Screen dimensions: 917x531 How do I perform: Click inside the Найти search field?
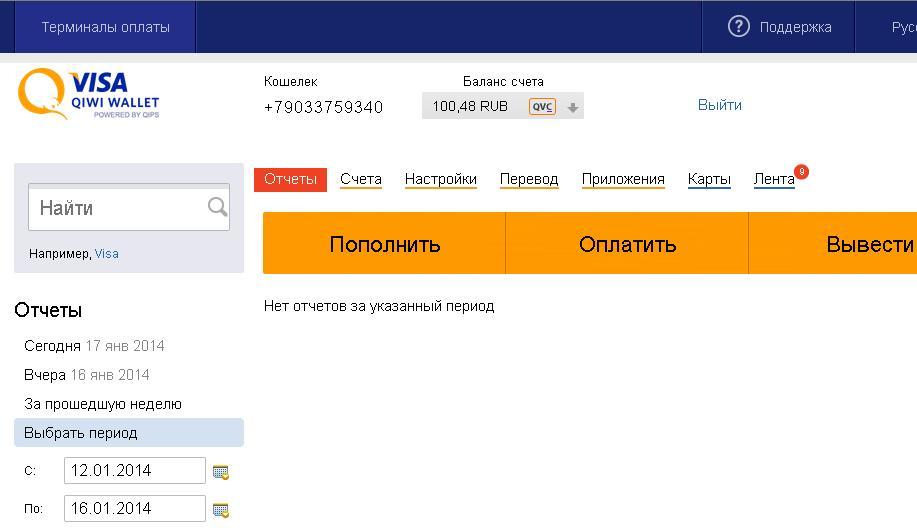pyautogui.click(x=118, y=208)
